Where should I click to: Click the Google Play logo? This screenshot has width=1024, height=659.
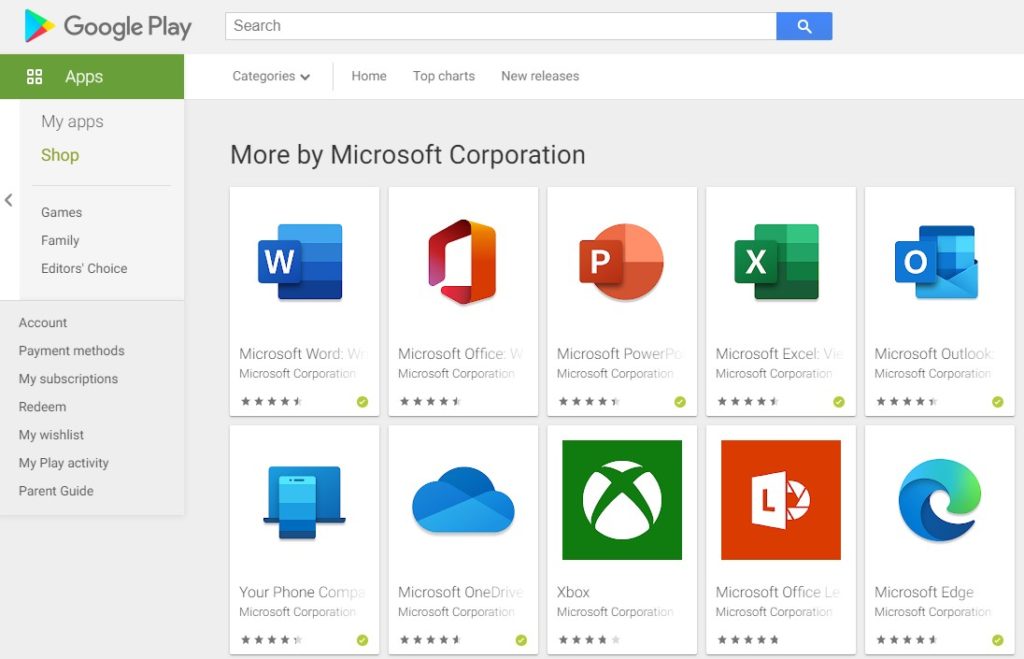(107, 27)
